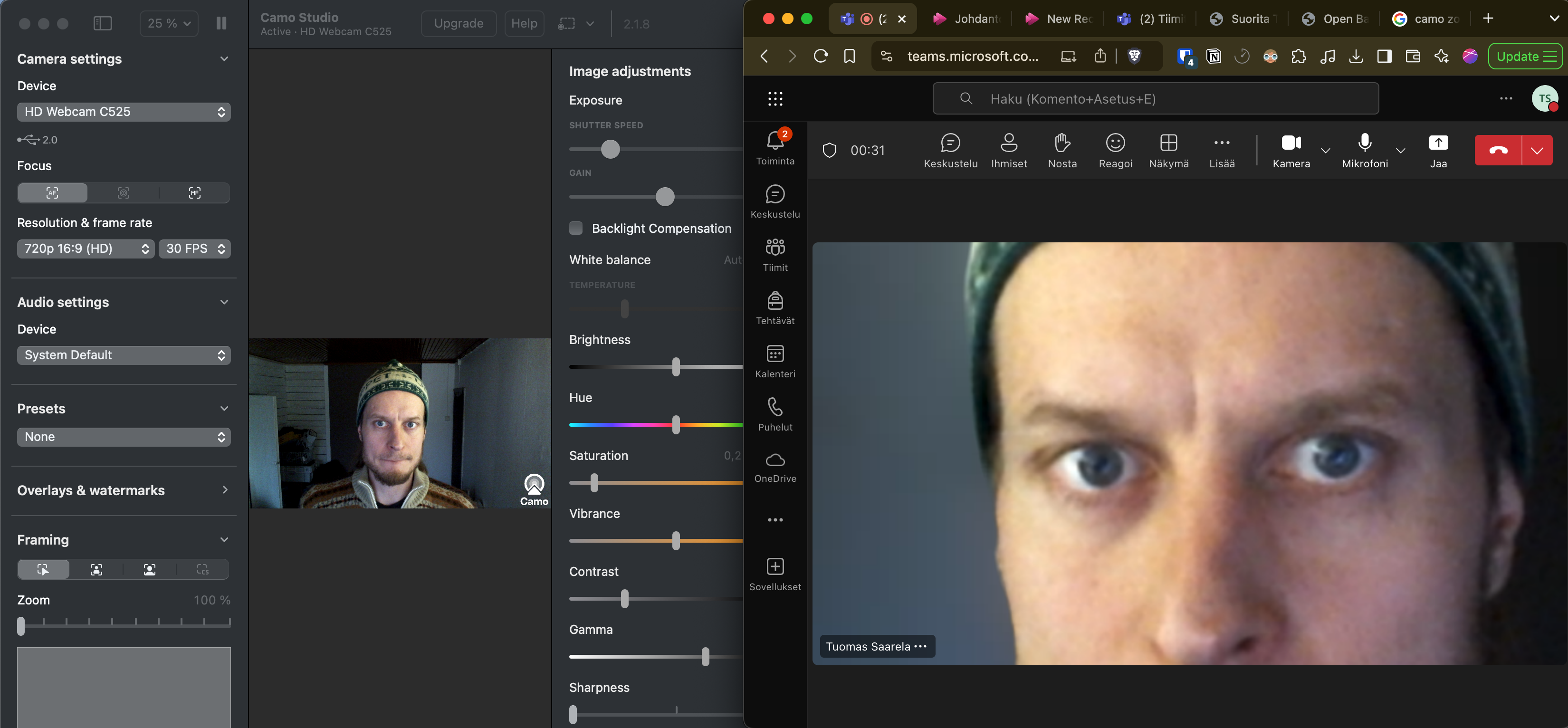The image size is (1568, 728).
Task: Open the 25 % preview zoom dropdown
Action: 169,23
